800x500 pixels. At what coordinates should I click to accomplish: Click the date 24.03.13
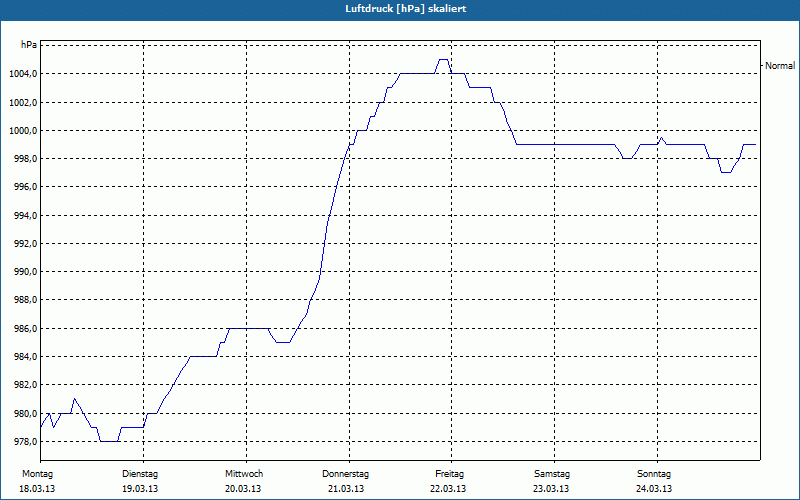click(x=654, y=489)
